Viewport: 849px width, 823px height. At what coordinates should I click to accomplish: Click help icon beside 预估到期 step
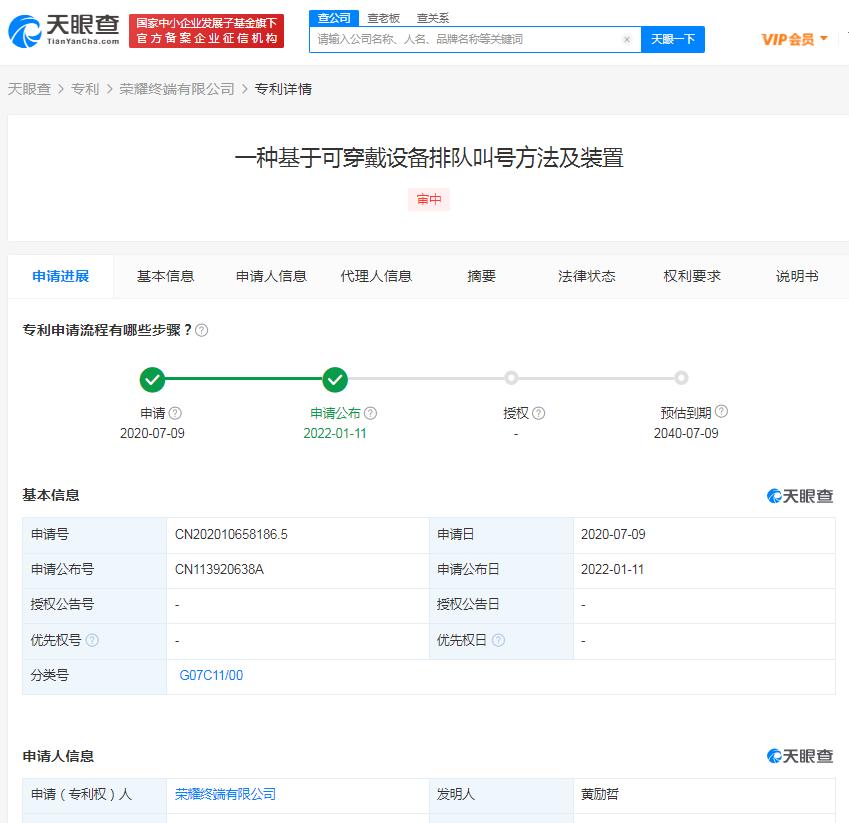point(721,412)
